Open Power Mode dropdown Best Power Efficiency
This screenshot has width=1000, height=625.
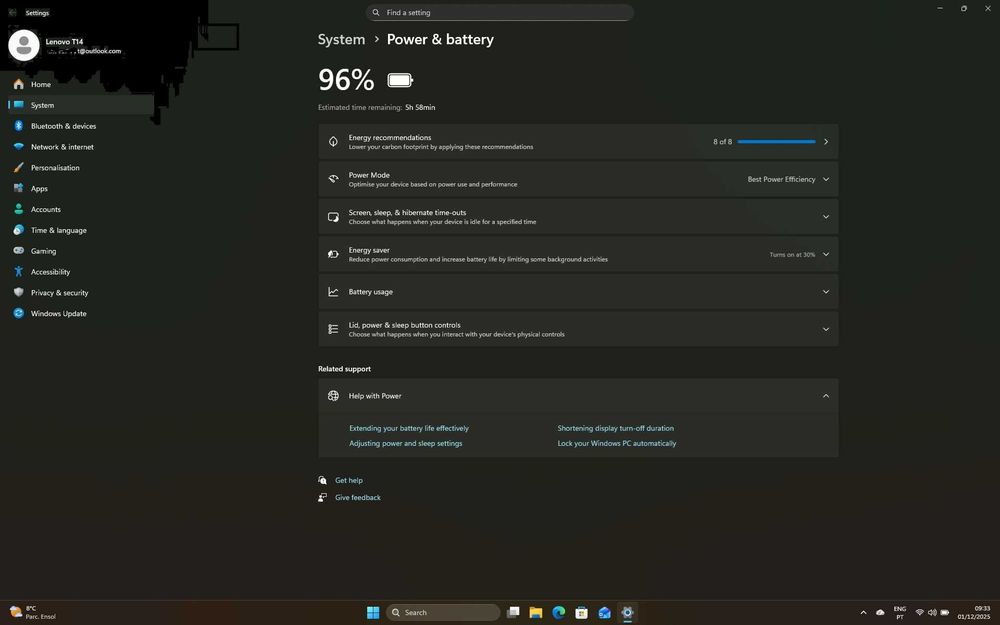coord(788,179)
